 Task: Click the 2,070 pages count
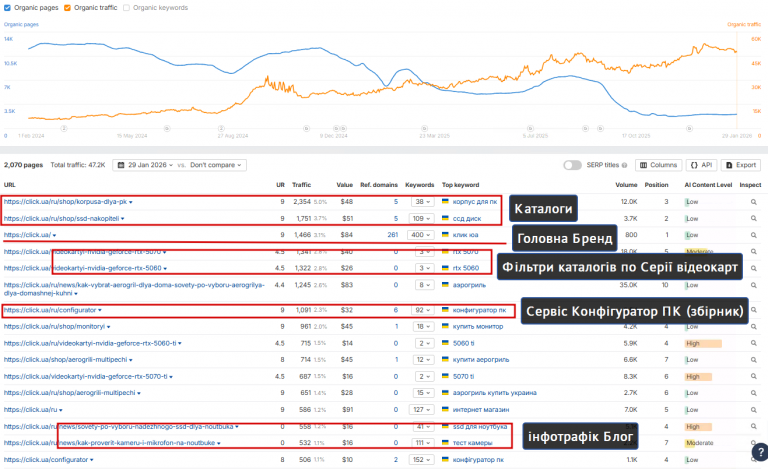(x=24, y=165)
